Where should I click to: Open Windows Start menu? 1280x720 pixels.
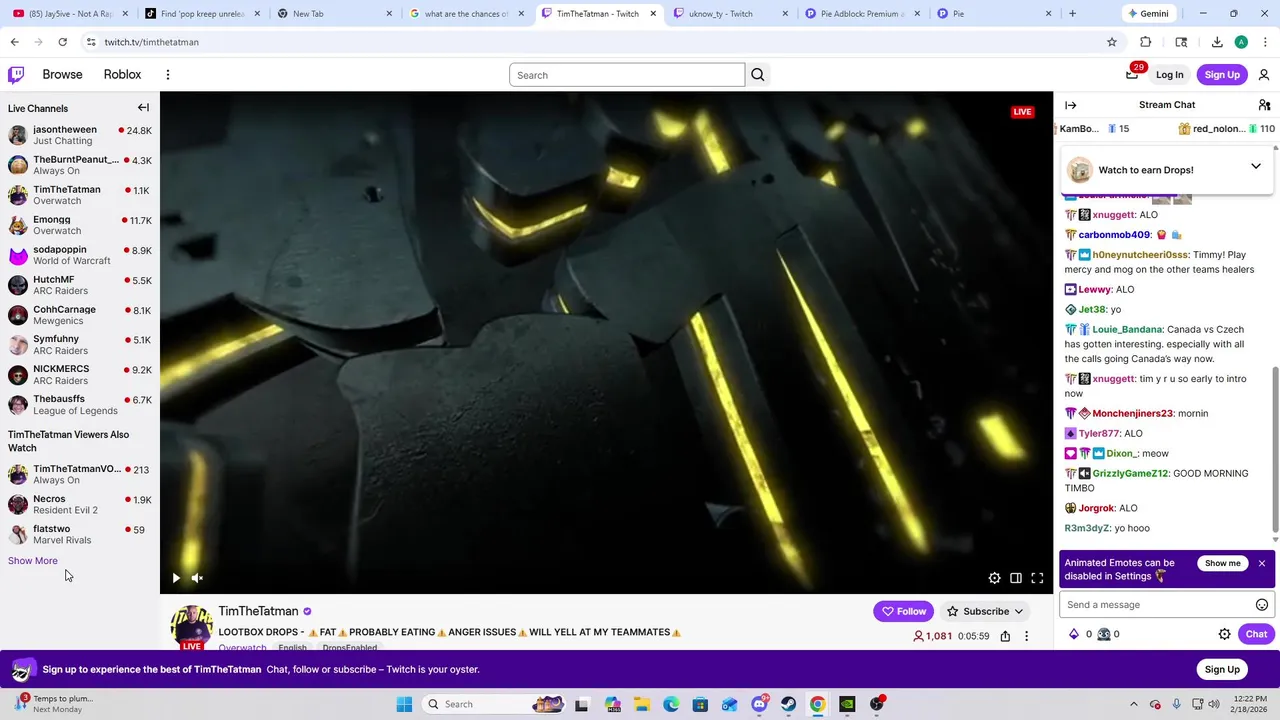click(404, 704)
